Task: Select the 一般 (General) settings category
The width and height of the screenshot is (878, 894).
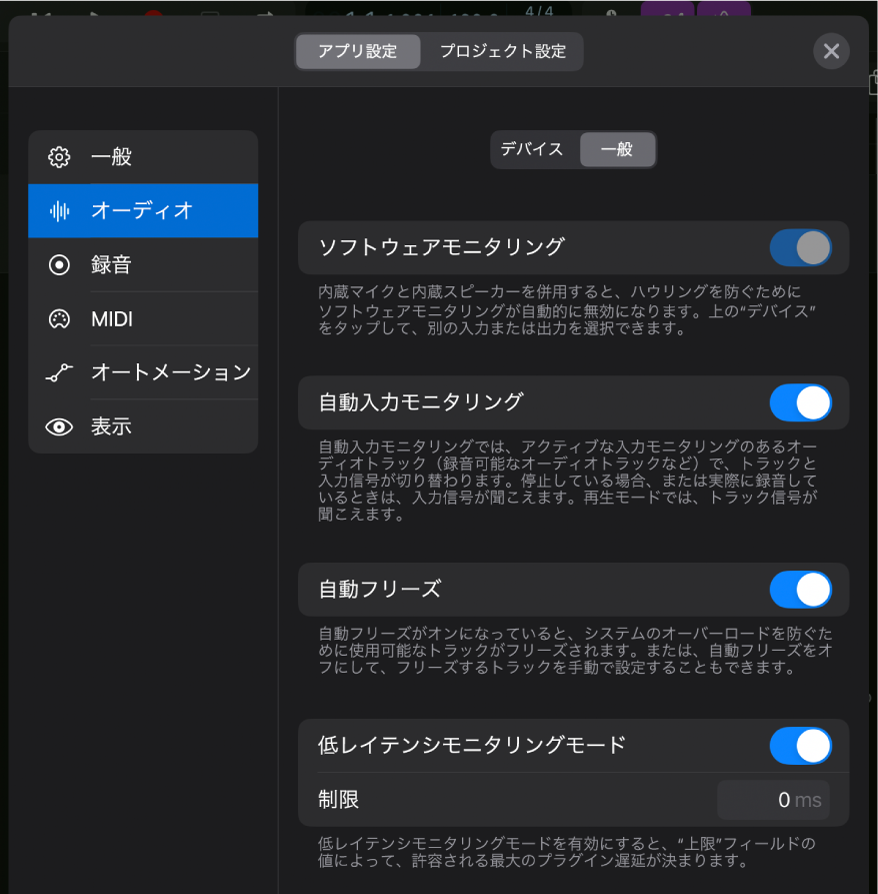Action: 110,157
